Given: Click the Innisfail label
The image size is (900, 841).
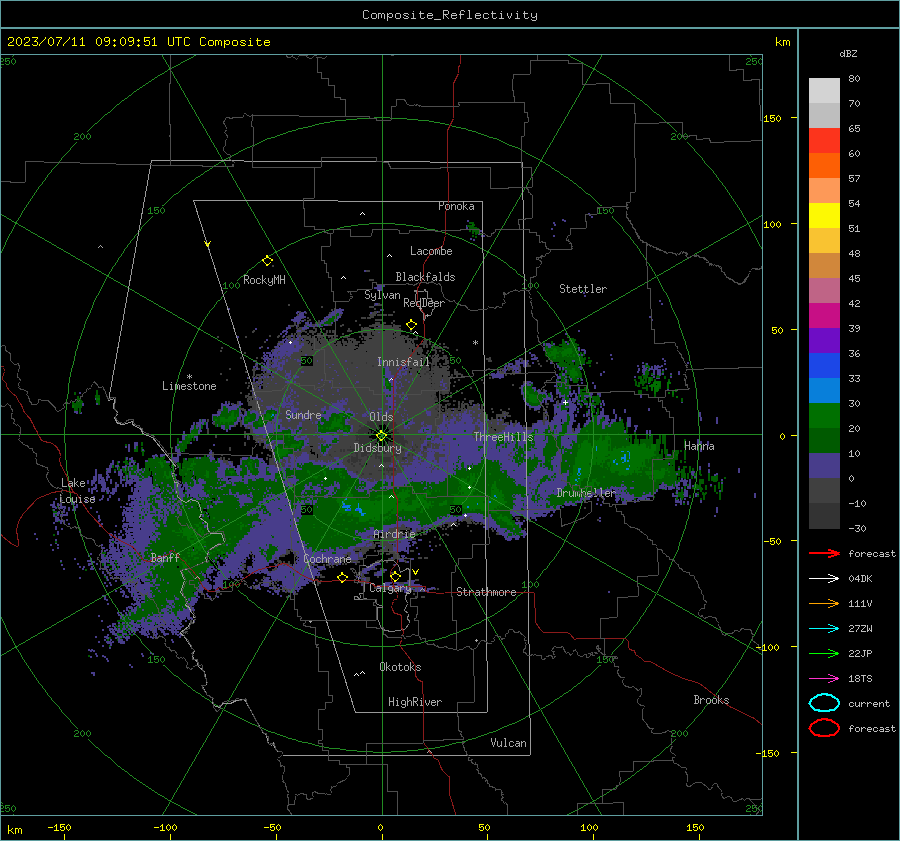Looking at the screenshot, I should pyautogui.click(x=403, y=362).
